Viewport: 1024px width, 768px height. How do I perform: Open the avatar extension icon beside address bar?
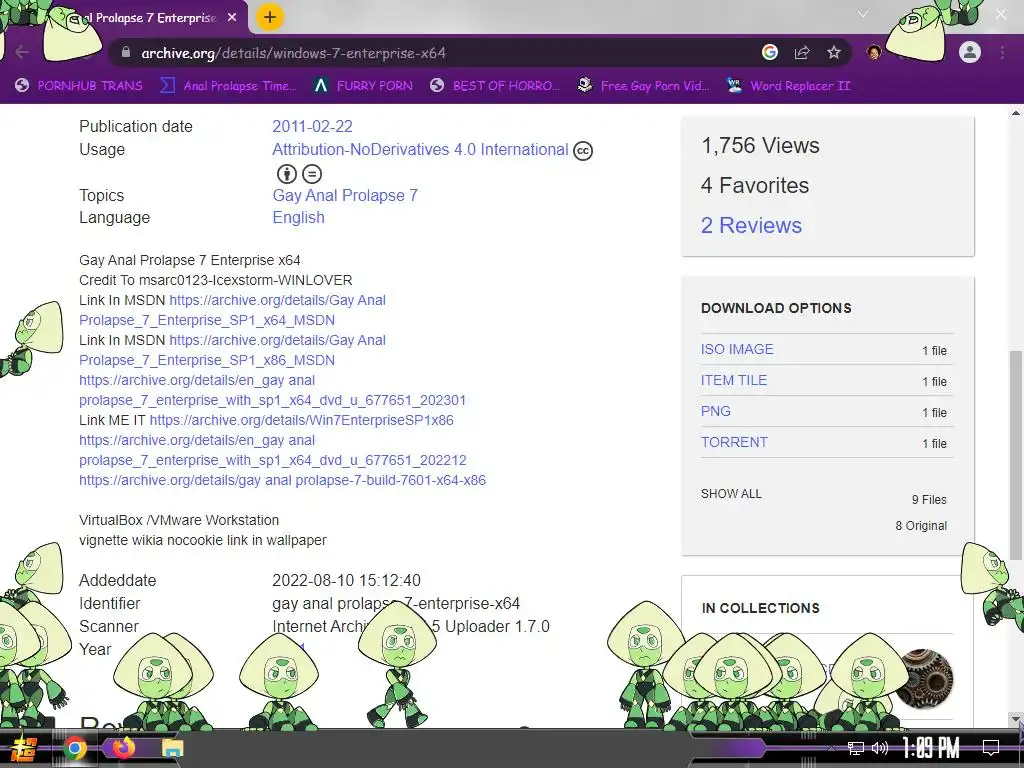tap(874, 52)
